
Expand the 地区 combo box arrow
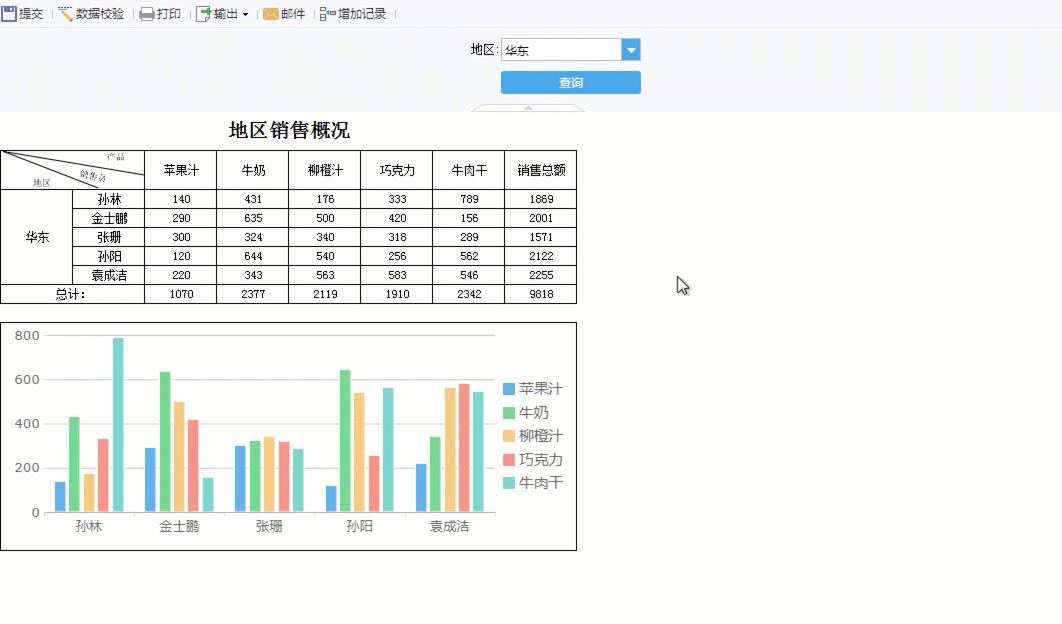631,49
